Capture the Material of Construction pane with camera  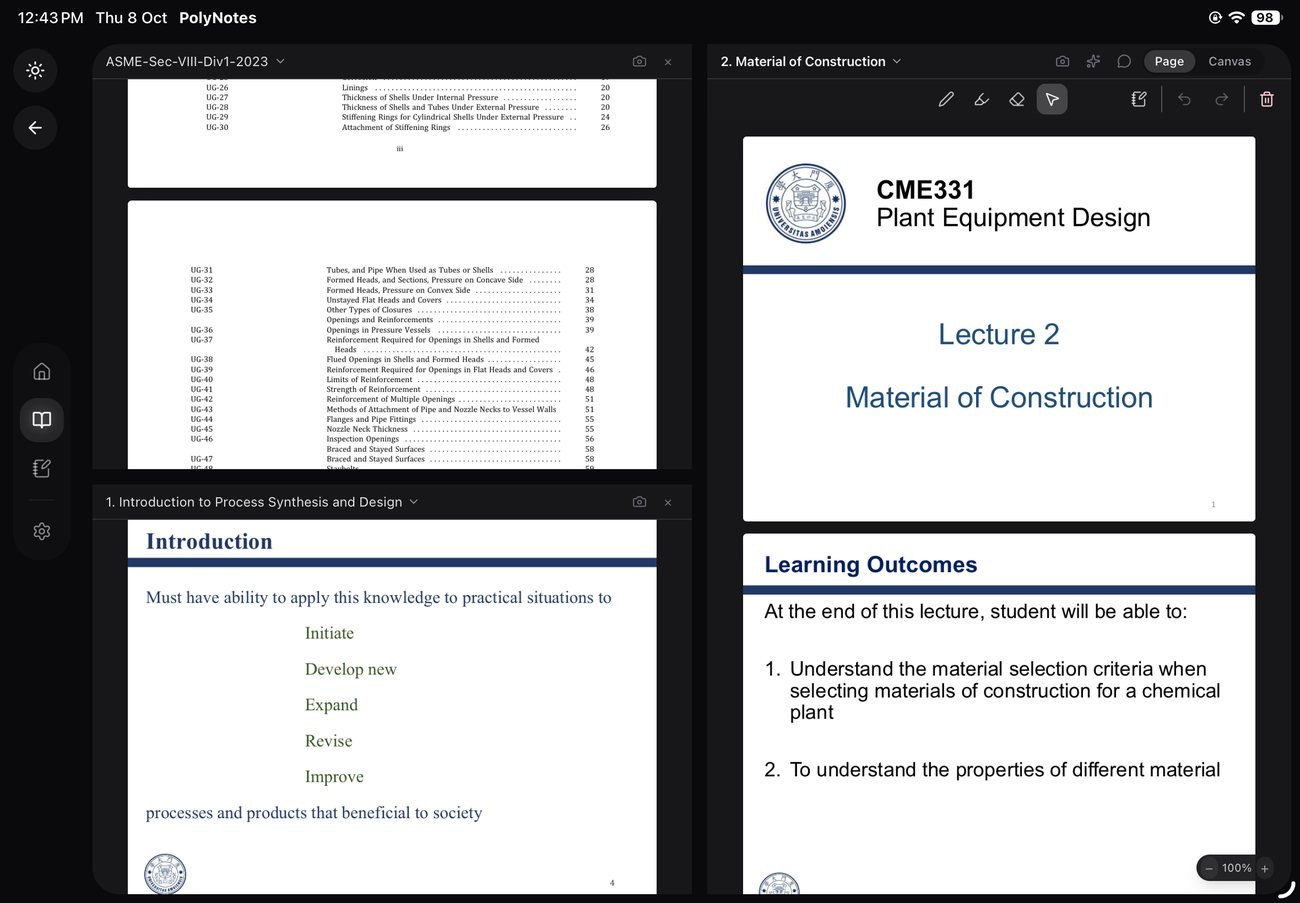pyautogui.click(x=1062, y=61)
